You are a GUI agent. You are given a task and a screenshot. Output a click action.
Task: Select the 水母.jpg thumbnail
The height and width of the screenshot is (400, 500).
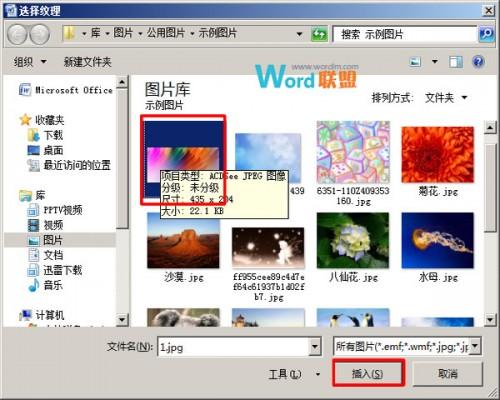(437, 240)
